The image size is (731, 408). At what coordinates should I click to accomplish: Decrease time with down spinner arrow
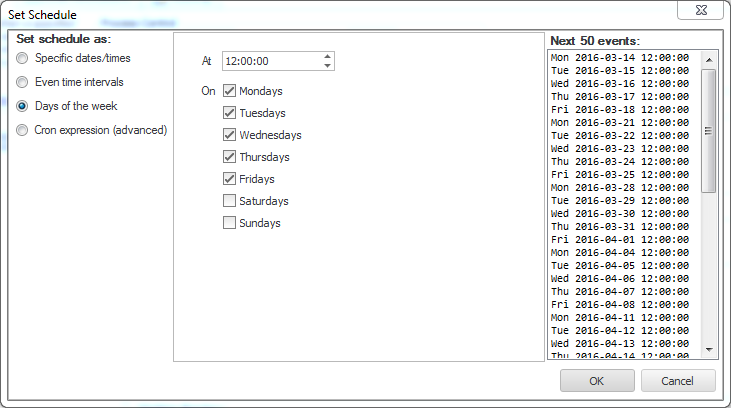tap(327, 66)
